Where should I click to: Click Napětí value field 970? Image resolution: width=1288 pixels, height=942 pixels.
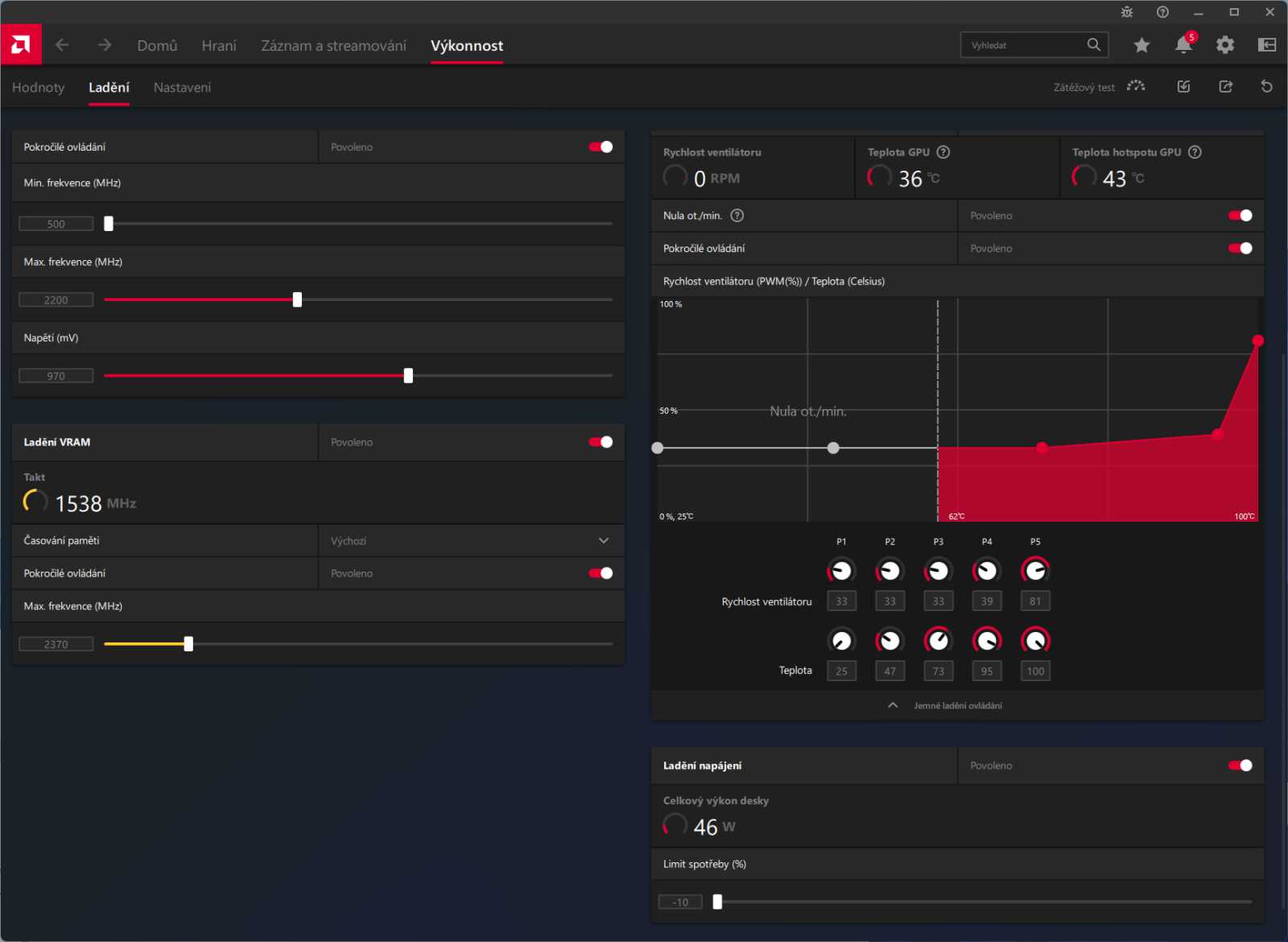pos(56,375)
